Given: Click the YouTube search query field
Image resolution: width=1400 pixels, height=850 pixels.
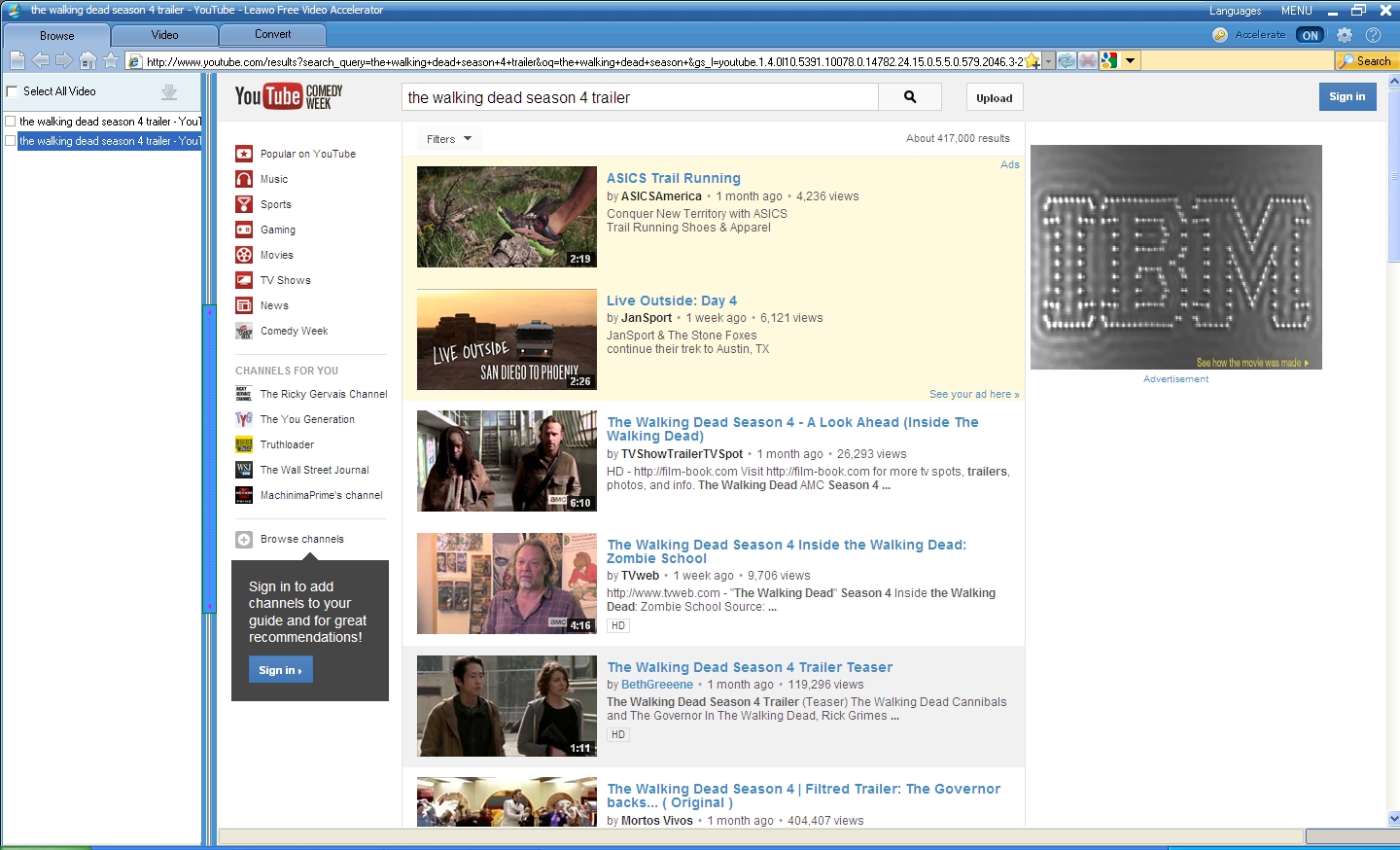Looking at the screenshot, I should pyautogui.click(x=640, y=97).
